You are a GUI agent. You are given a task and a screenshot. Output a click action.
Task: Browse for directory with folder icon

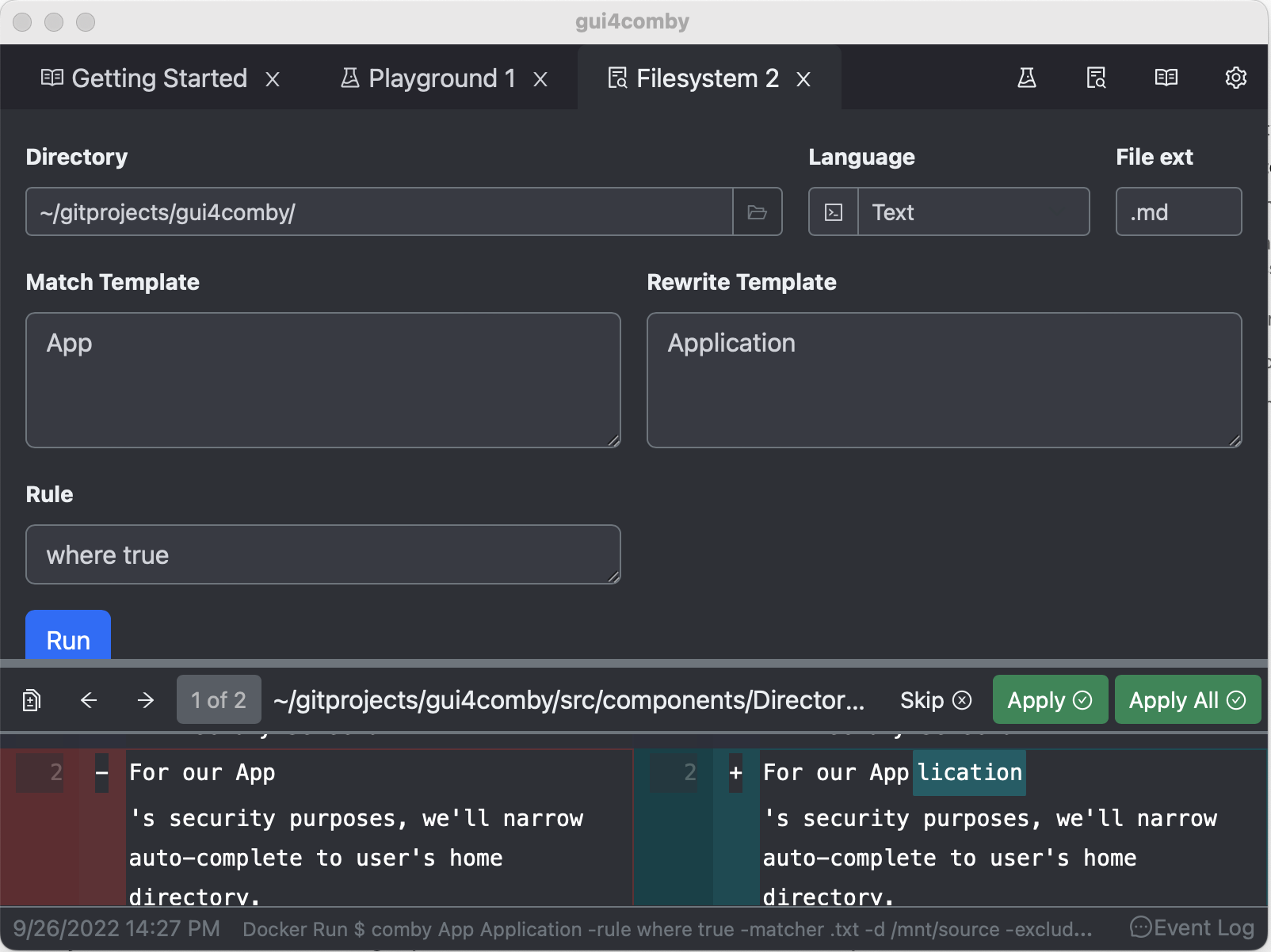(758, 211)
